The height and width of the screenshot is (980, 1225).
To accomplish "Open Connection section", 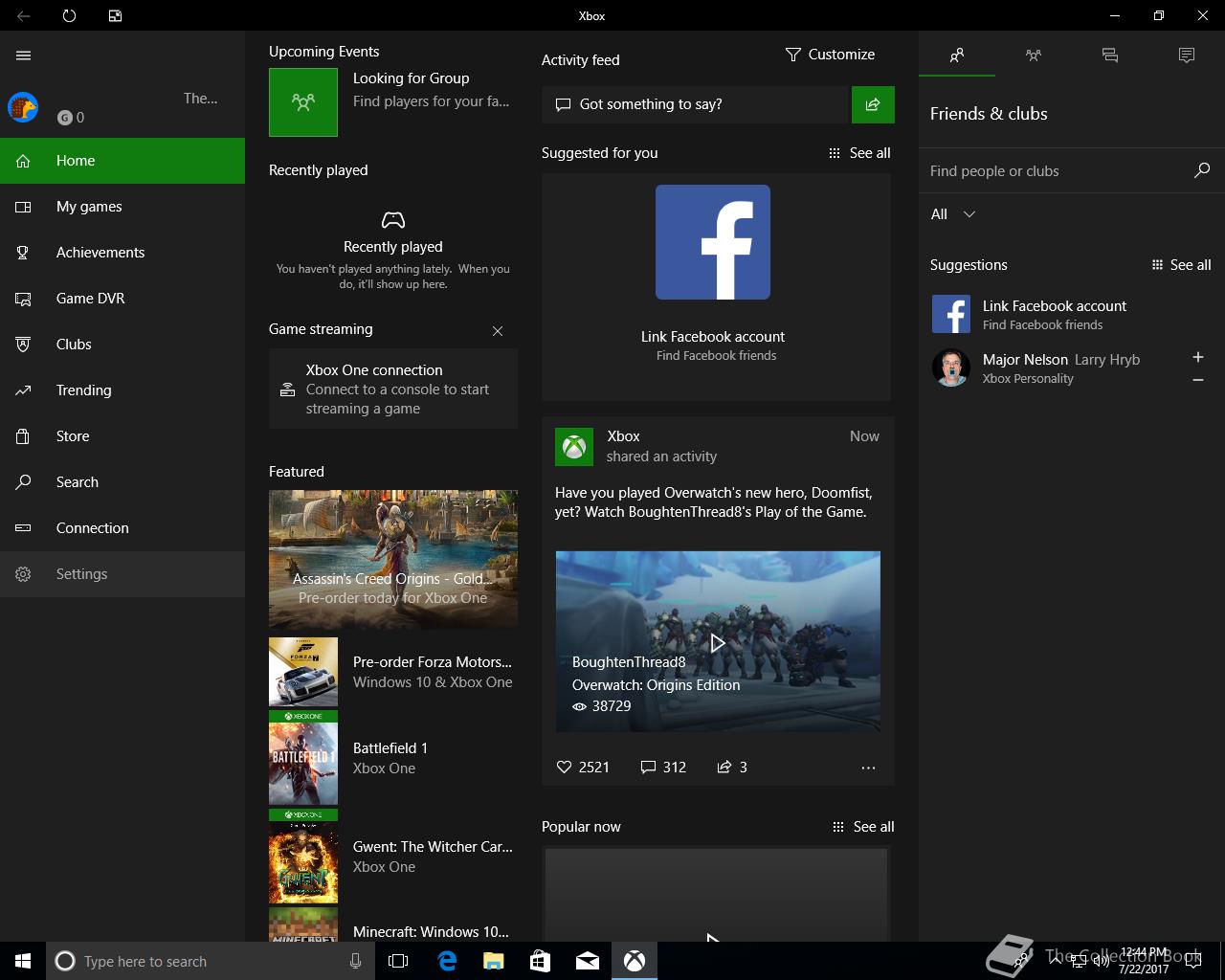I will click(x=122, y=528).
